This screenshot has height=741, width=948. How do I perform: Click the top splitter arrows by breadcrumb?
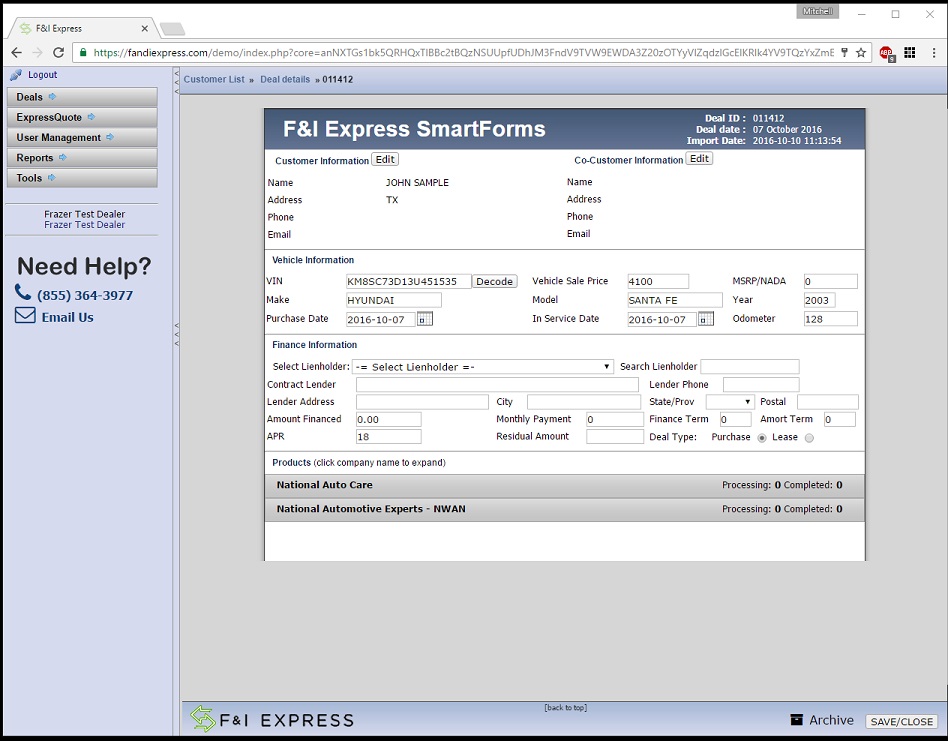coord(177,82)
